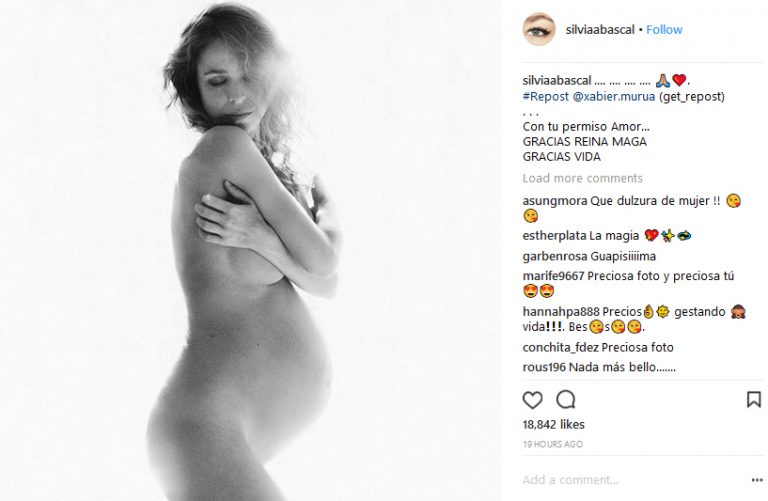This screenshot has width=768, height=501.
Task: Open the three-dot more options menu
Action: 757,480
